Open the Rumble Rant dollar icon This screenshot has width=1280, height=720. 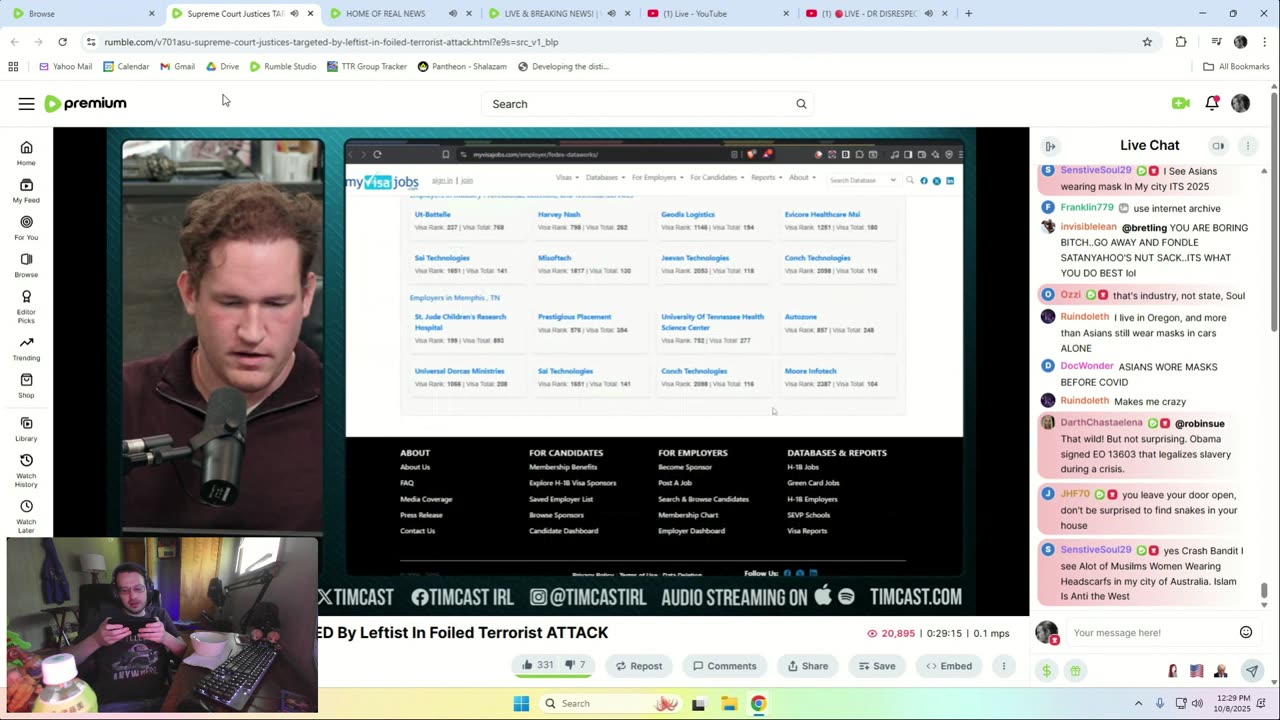pyautogui.click(x=1046, y=671)
